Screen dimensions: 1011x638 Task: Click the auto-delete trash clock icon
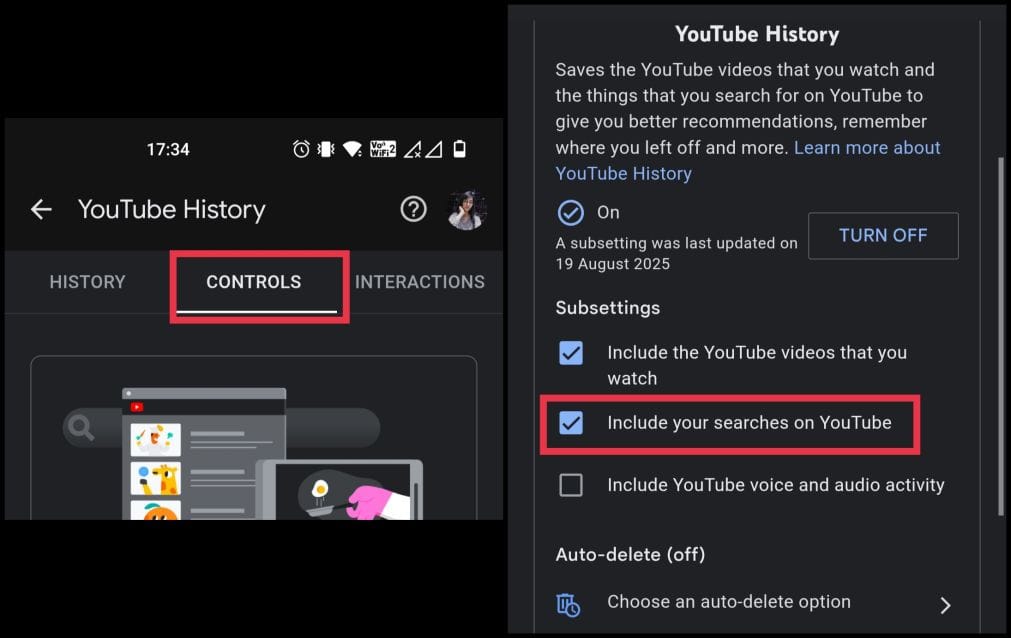pos(568,604)
